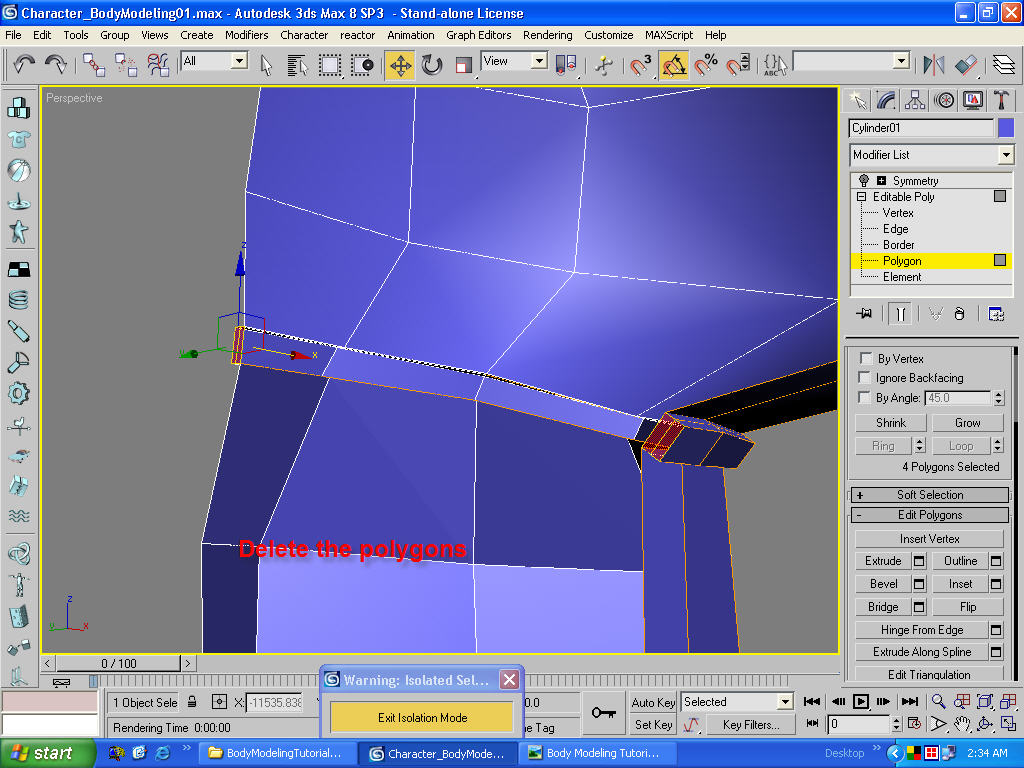1024x768 pixels.
Task: Toggle Window/Crossing selection mode
Action: pos(362,65)
